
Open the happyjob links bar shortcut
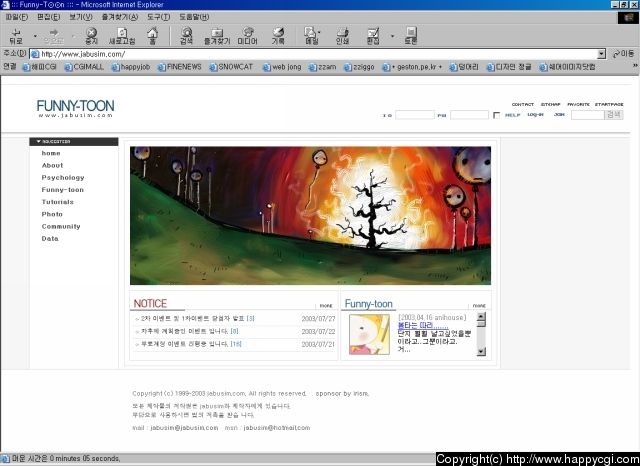tap(131, 67)
